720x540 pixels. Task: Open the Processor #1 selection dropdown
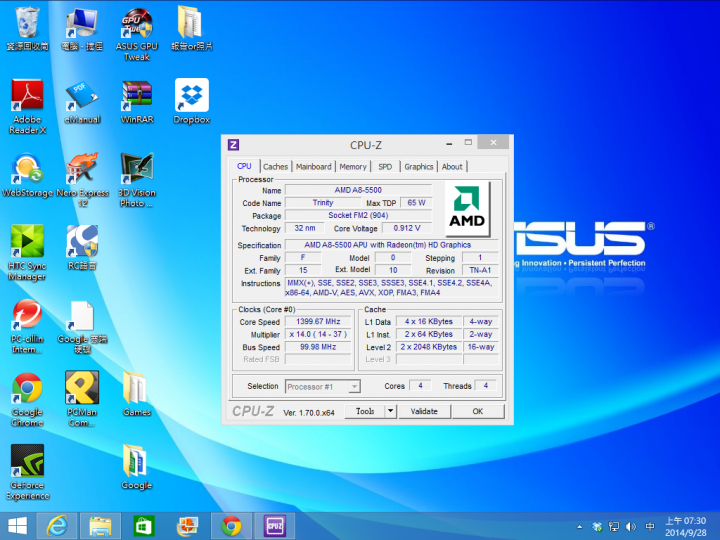(x=322, y=387)
